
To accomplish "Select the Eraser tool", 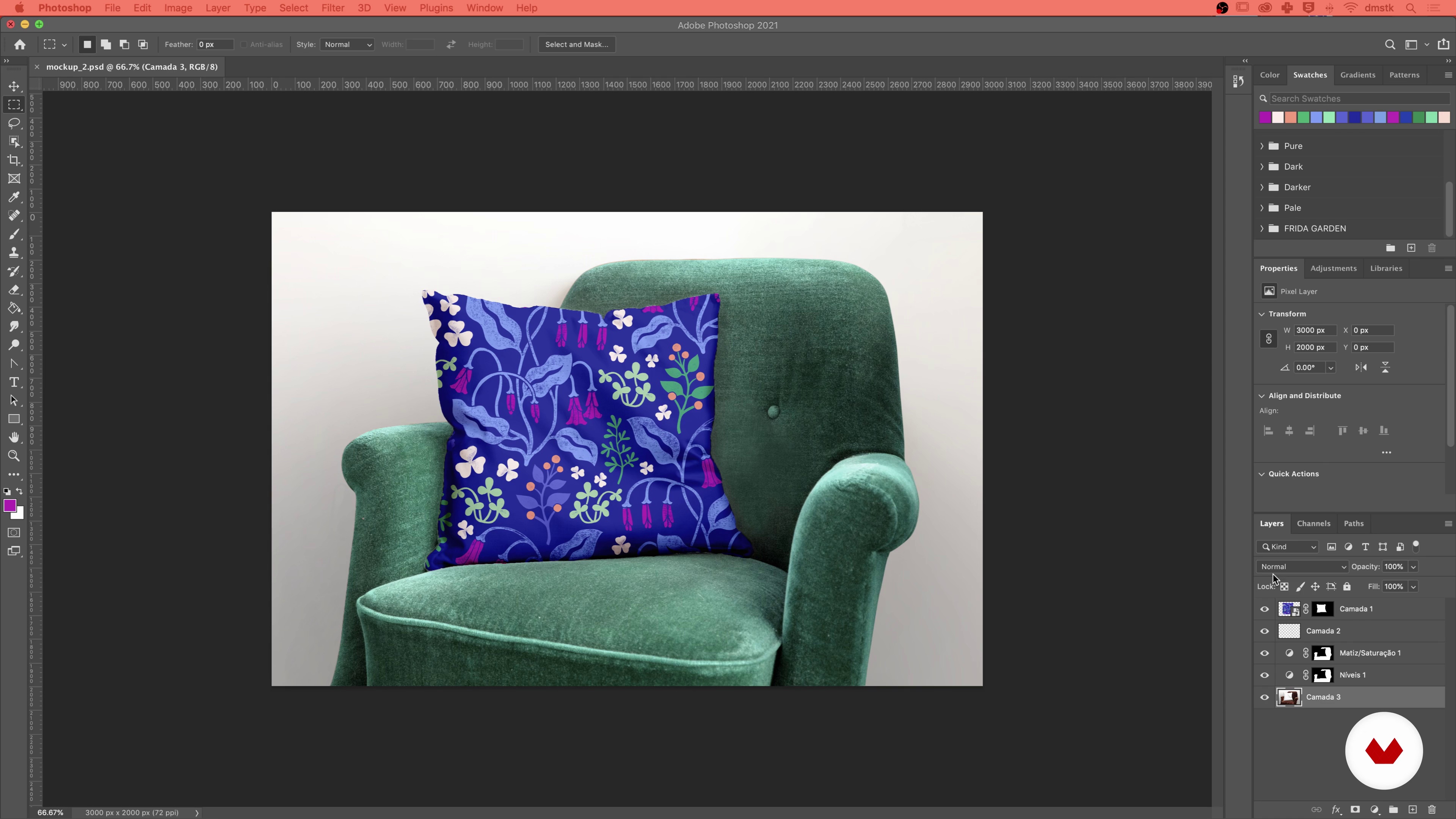I will (14, 290).
